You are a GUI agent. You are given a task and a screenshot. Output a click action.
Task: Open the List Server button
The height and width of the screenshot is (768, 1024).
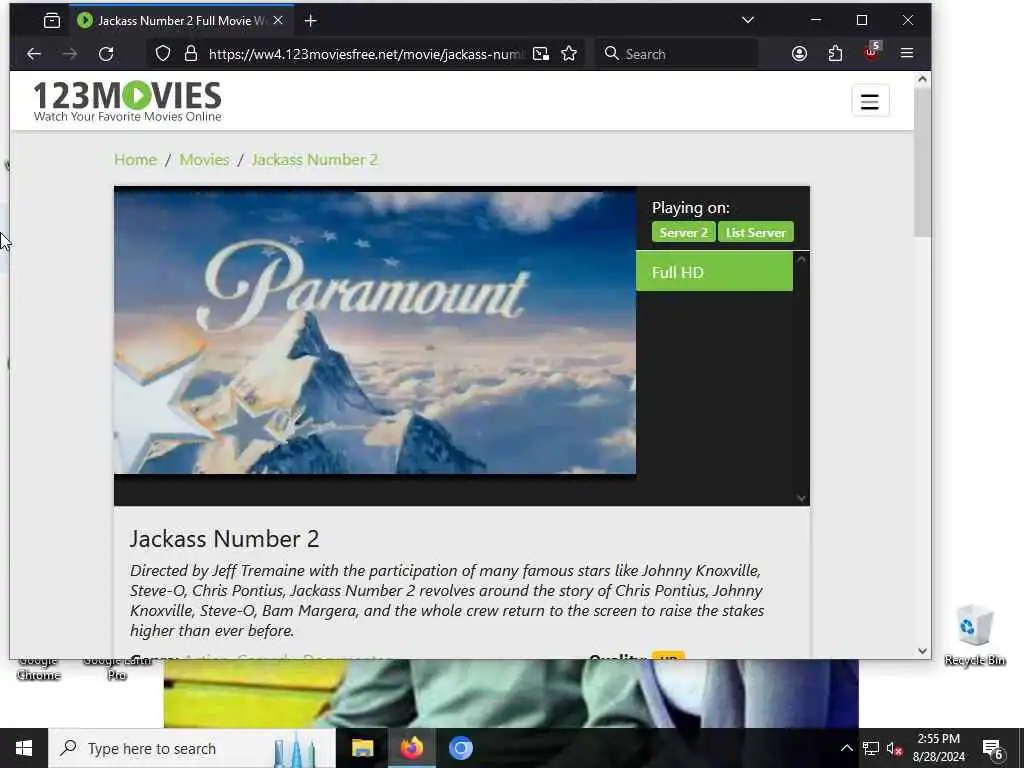(756, 232)
